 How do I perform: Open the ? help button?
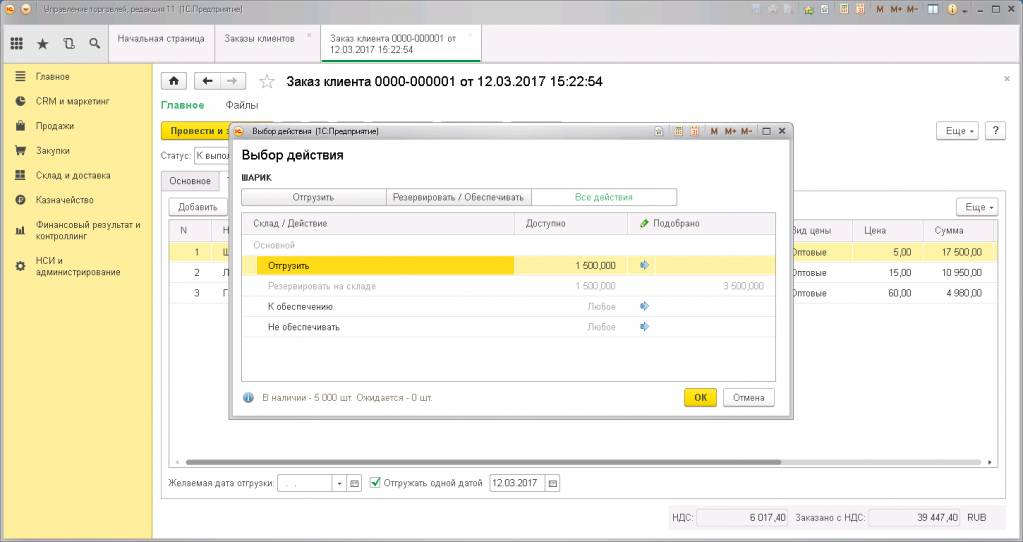click(x=996, y=130)
